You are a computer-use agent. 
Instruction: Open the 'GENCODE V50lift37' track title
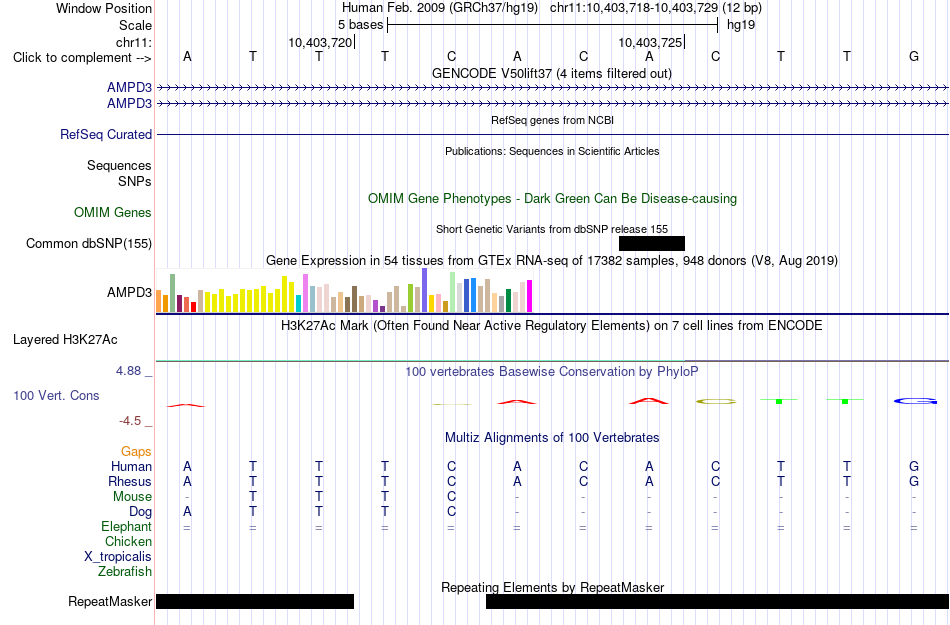pos(552,73)
